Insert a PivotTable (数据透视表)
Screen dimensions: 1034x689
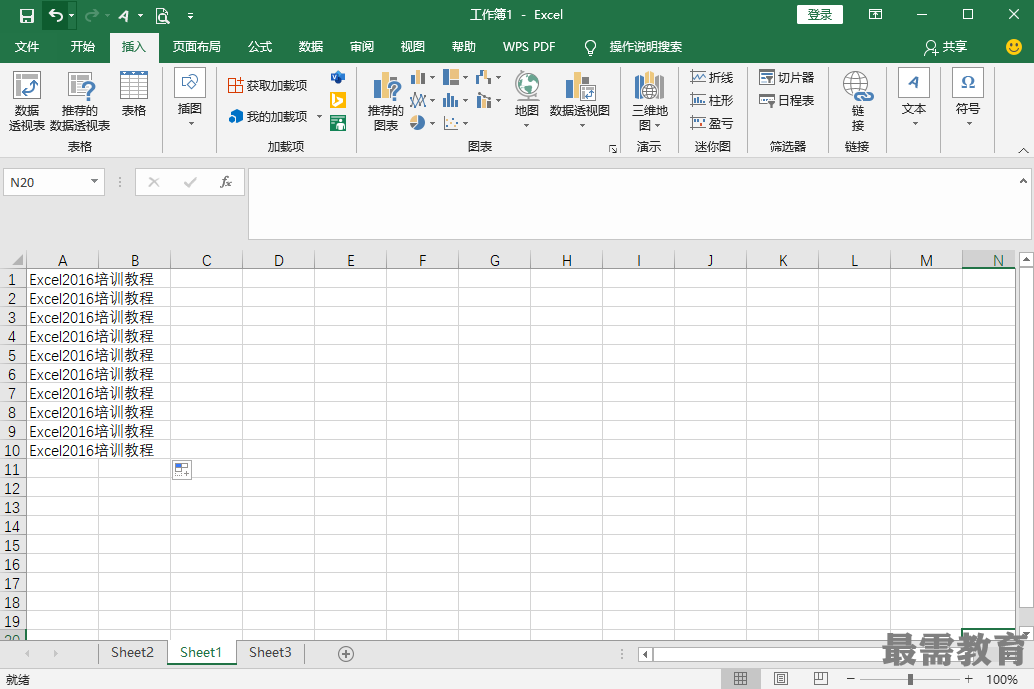27,101
